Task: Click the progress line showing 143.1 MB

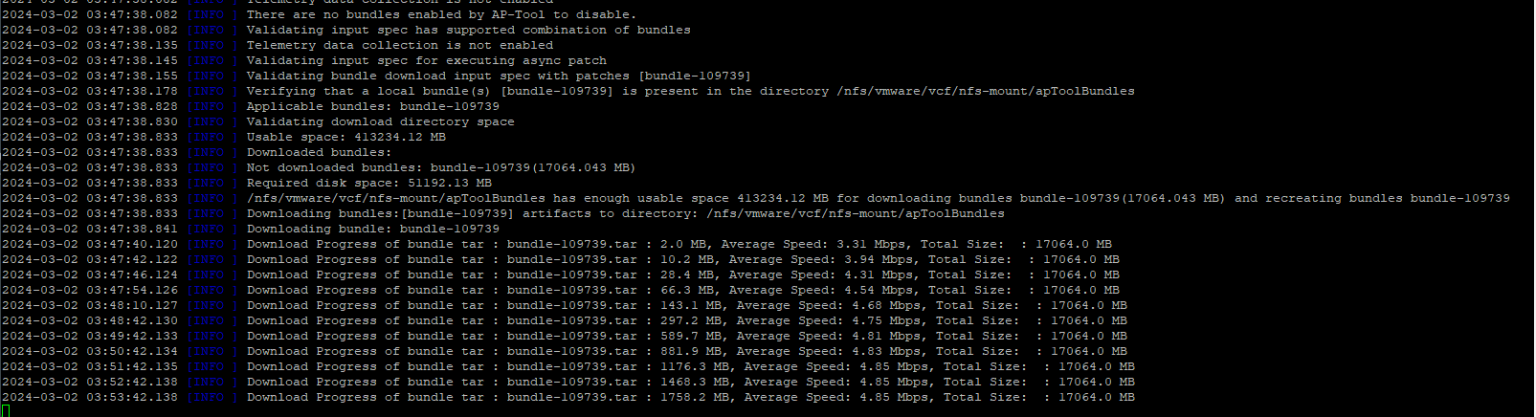Action: pos(686,305)
